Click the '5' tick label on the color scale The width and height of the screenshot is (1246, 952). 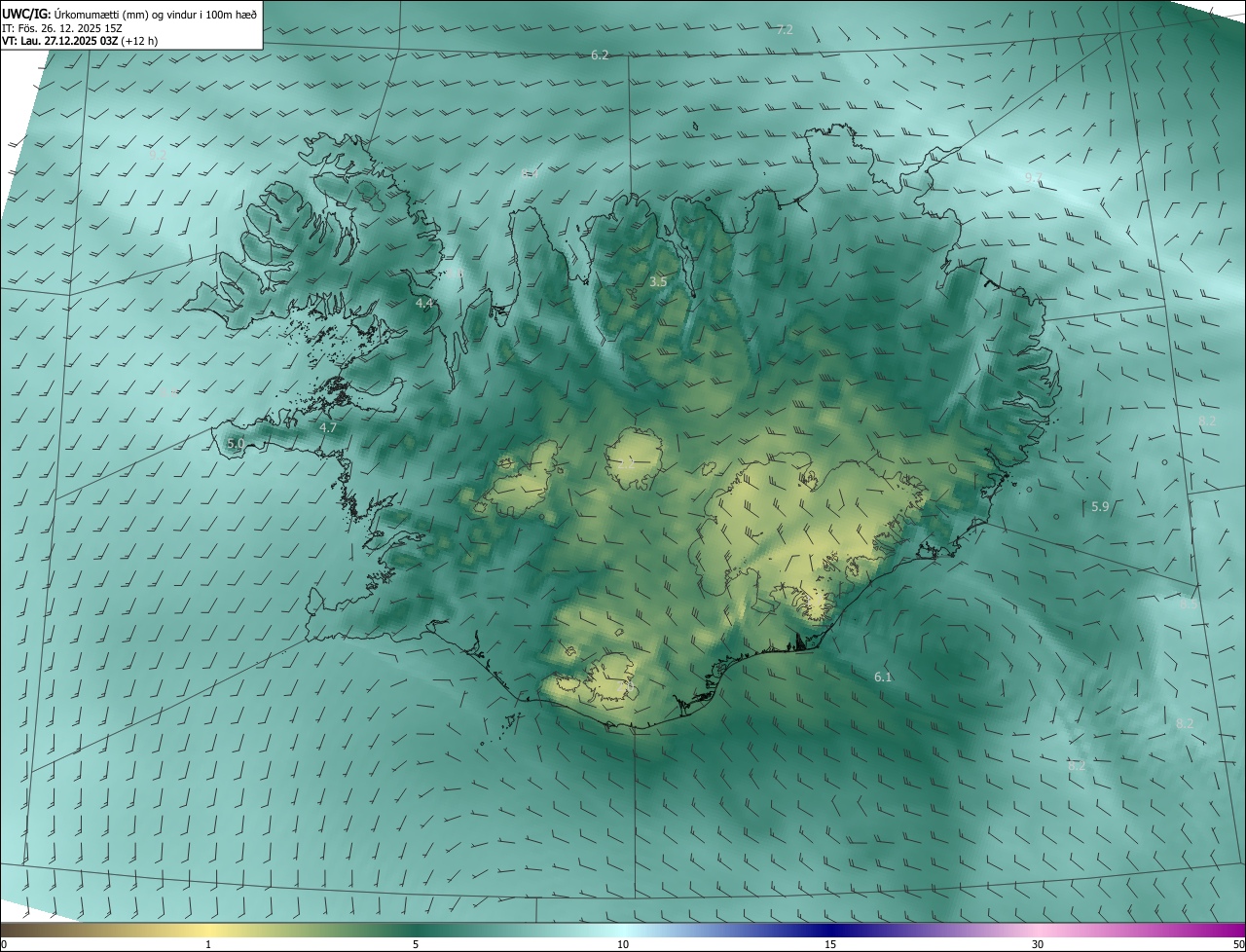click(x=416, y=944)
